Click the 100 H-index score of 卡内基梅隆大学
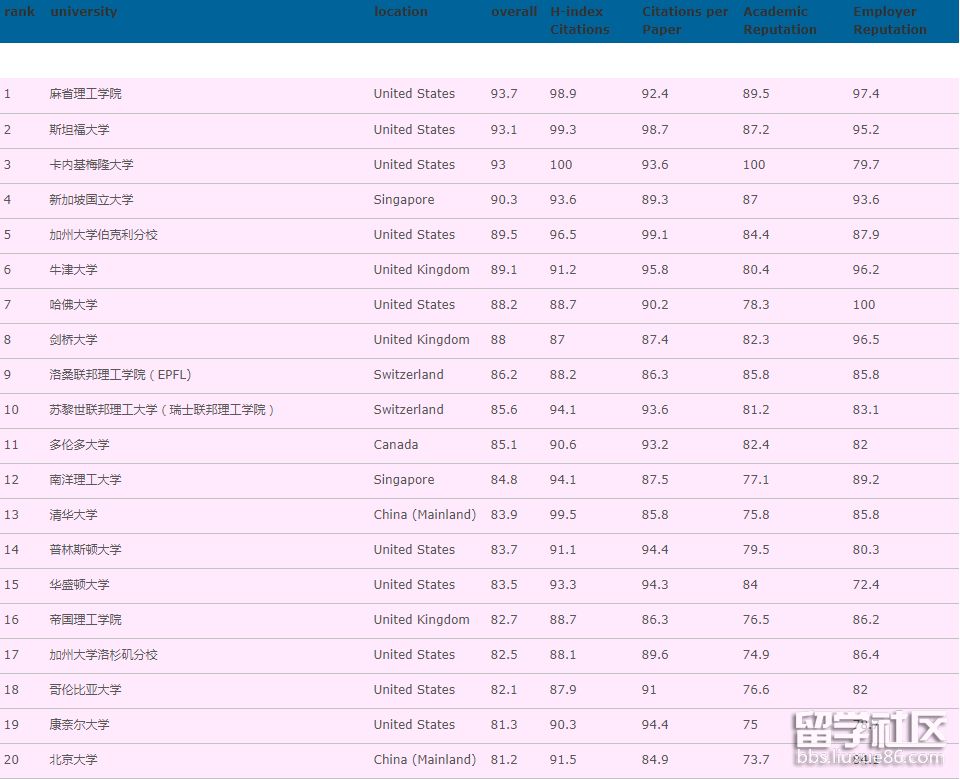This screenshot has height=779, width=960. pos(561,164)
